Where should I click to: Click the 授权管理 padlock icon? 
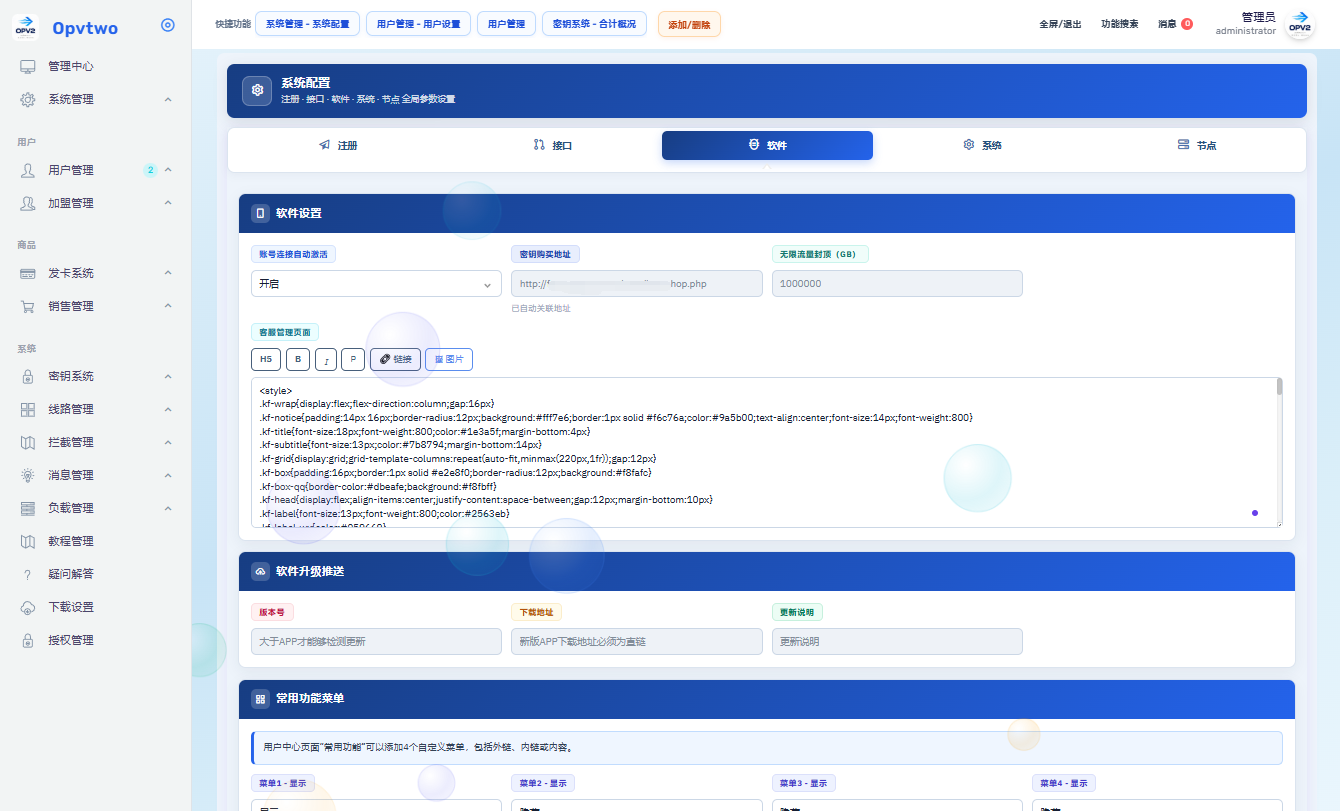(x=28, y=640)
